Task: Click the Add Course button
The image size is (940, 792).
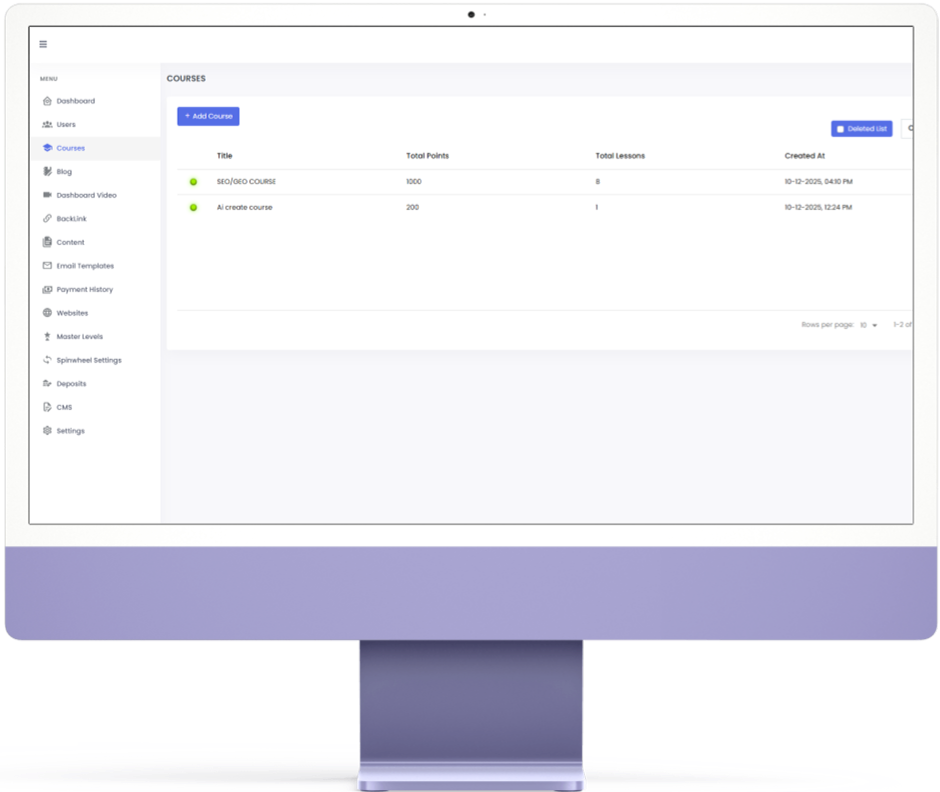Action: pos(208,116)
